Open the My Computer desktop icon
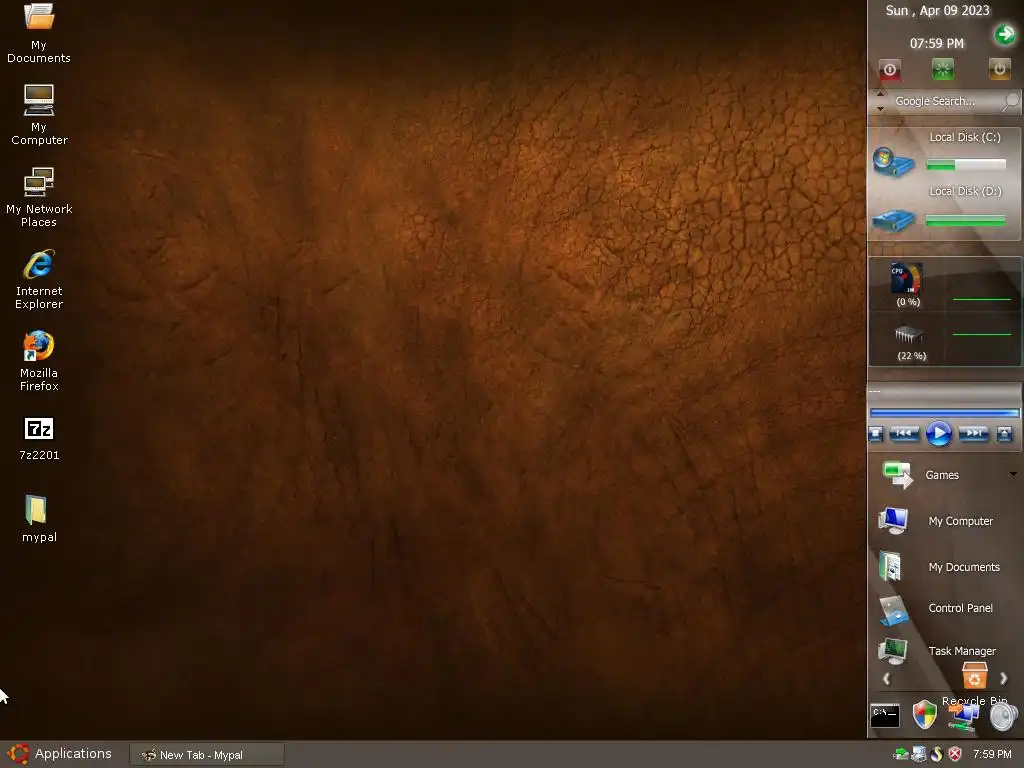The width and height of the screenshot is (1024, 768). (x=39, y=114)
